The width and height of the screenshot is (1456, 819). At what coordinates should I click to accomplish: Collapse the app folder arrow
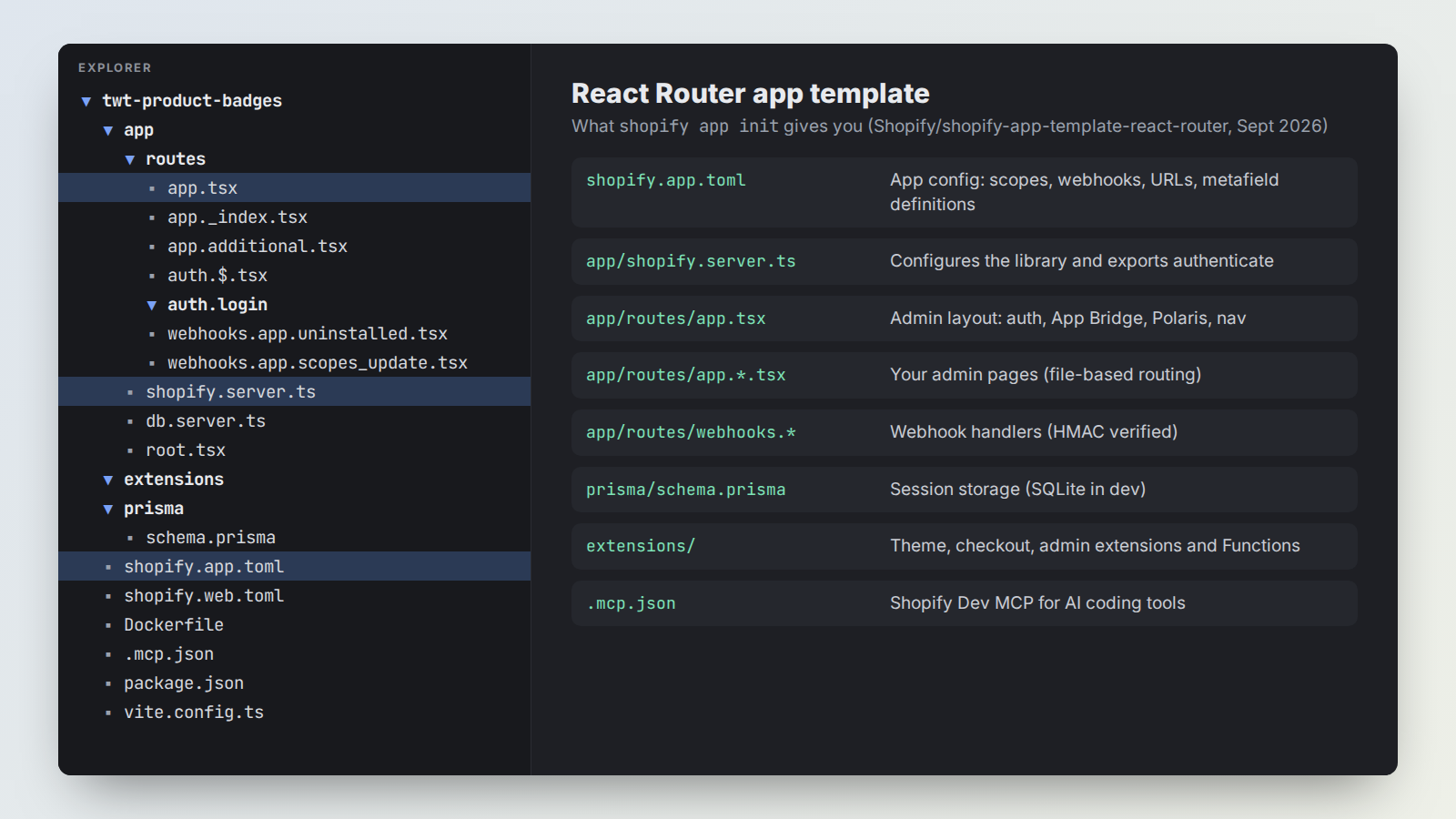(108, 130)
